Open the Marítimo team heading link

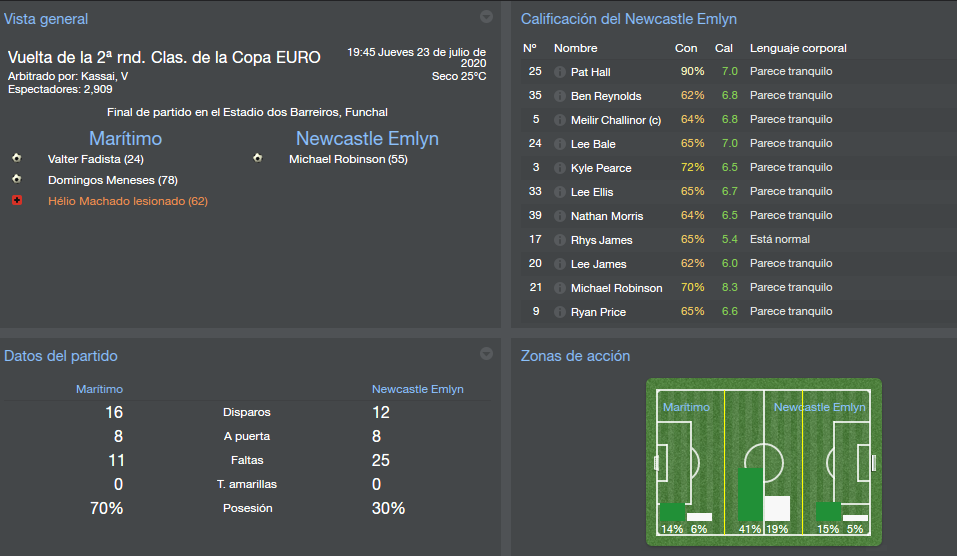point(125,138)
